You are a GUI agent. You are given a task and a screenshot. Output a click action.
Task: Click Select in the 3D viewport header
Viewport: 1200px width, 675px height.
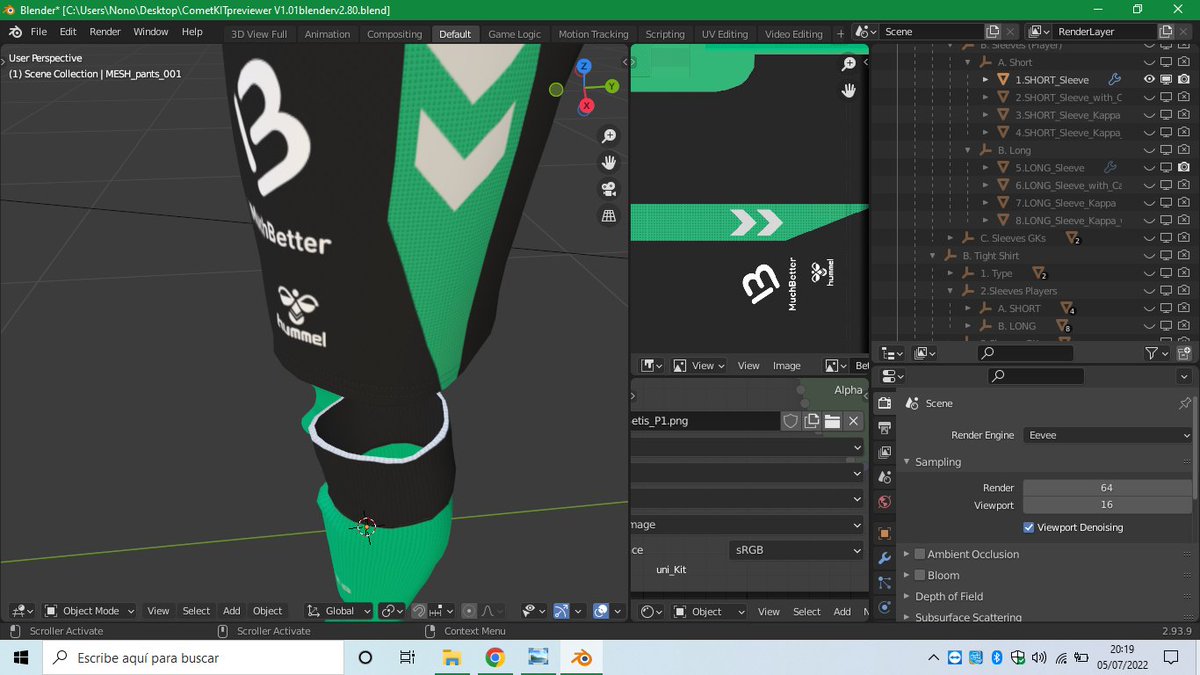[x=196, y=610]
